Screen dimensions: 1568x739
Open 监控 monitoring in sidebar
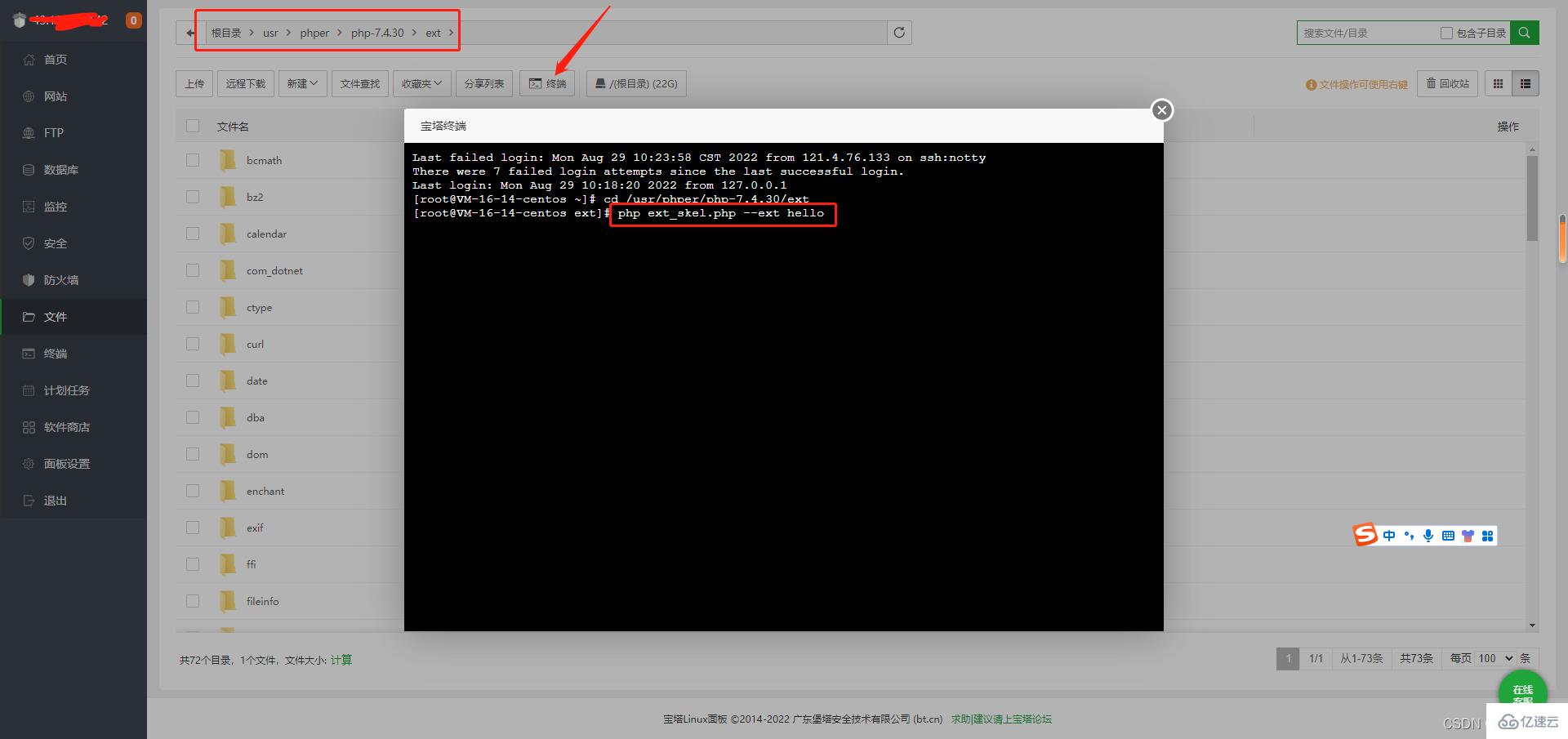56,207
